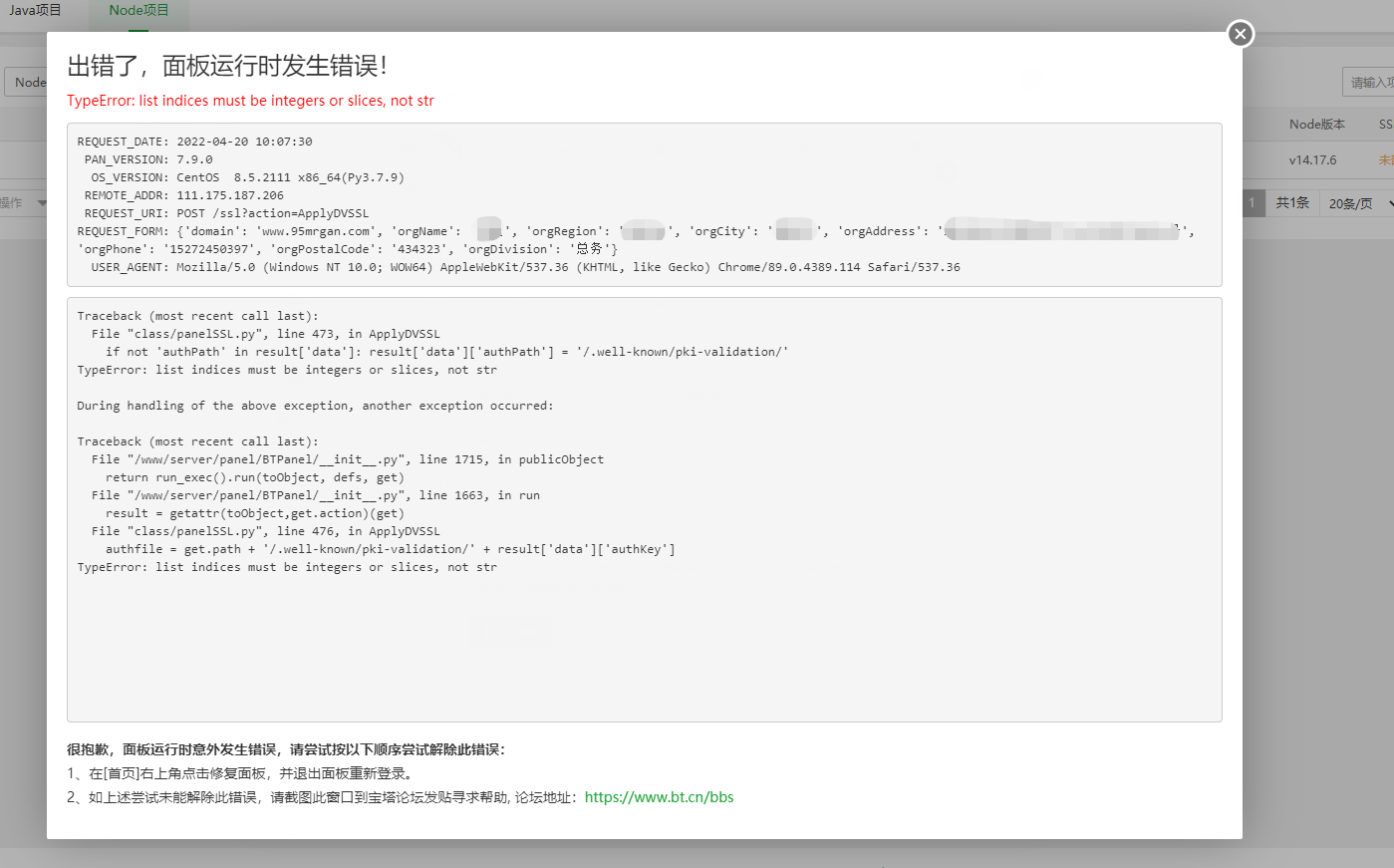Click the authfile = get.path code line
The height and width of the screenshot is (868, 1394).
[390, 549]
